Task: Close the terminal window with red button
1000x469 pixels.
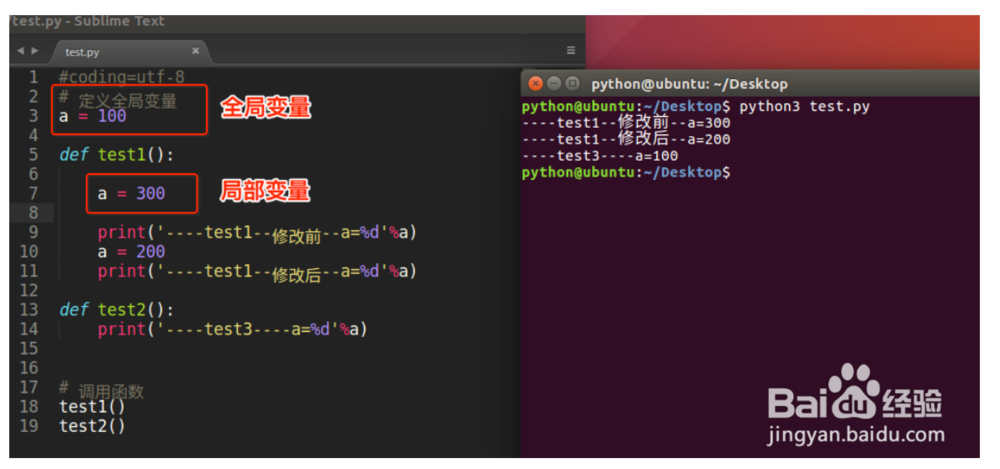Action: click(536, 83)
